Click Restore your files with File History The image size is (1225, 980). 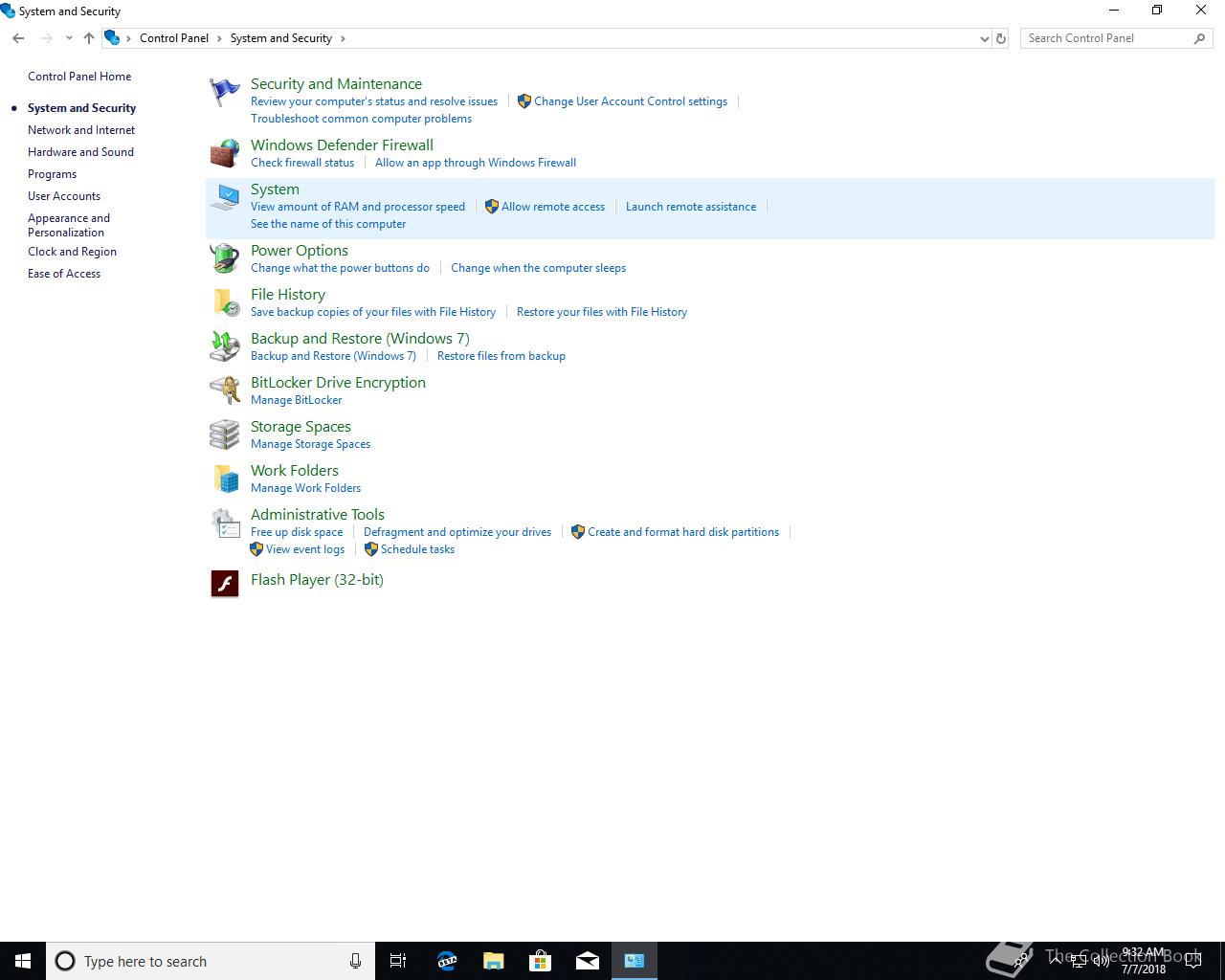602,312
